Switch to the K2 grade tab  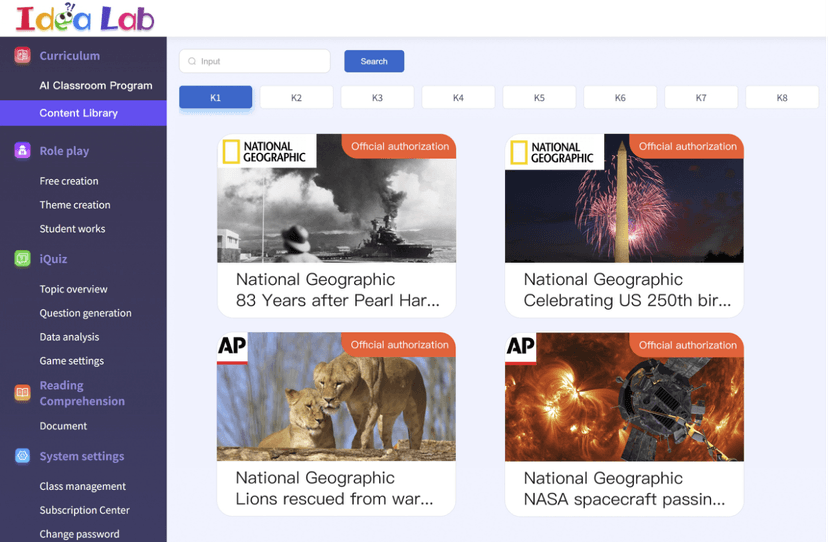point(296,98)
